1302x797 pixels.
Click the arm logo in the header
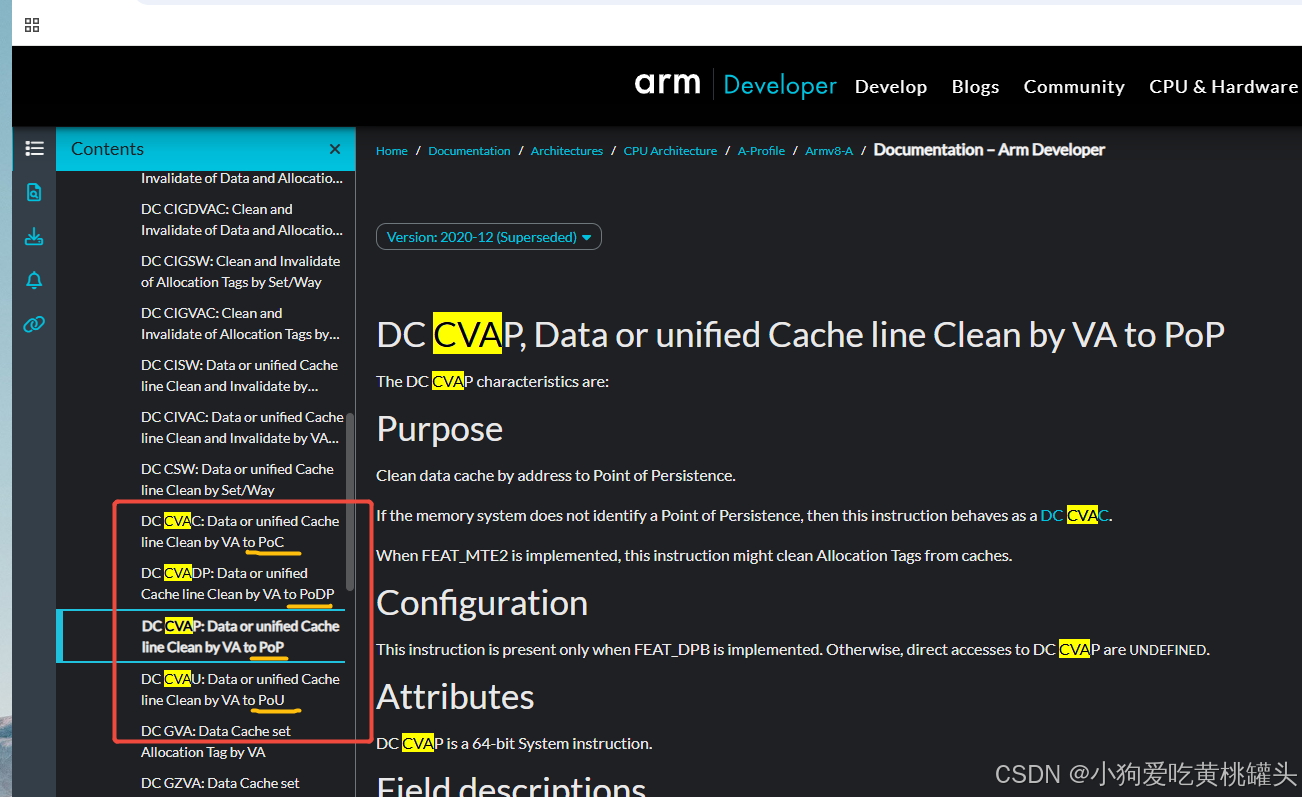[667, 85]
